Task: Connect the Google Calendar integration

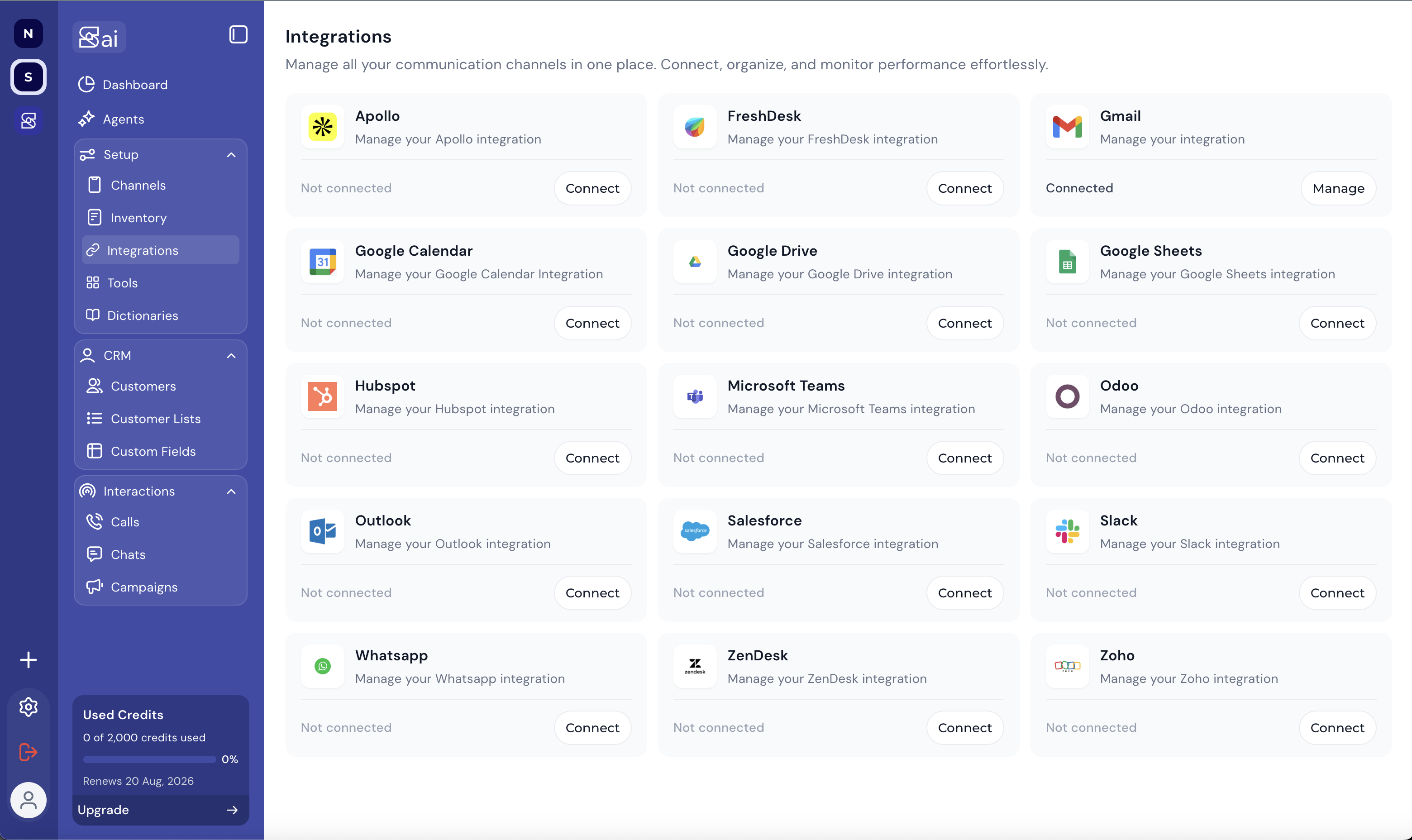Action: pos(592,323)
